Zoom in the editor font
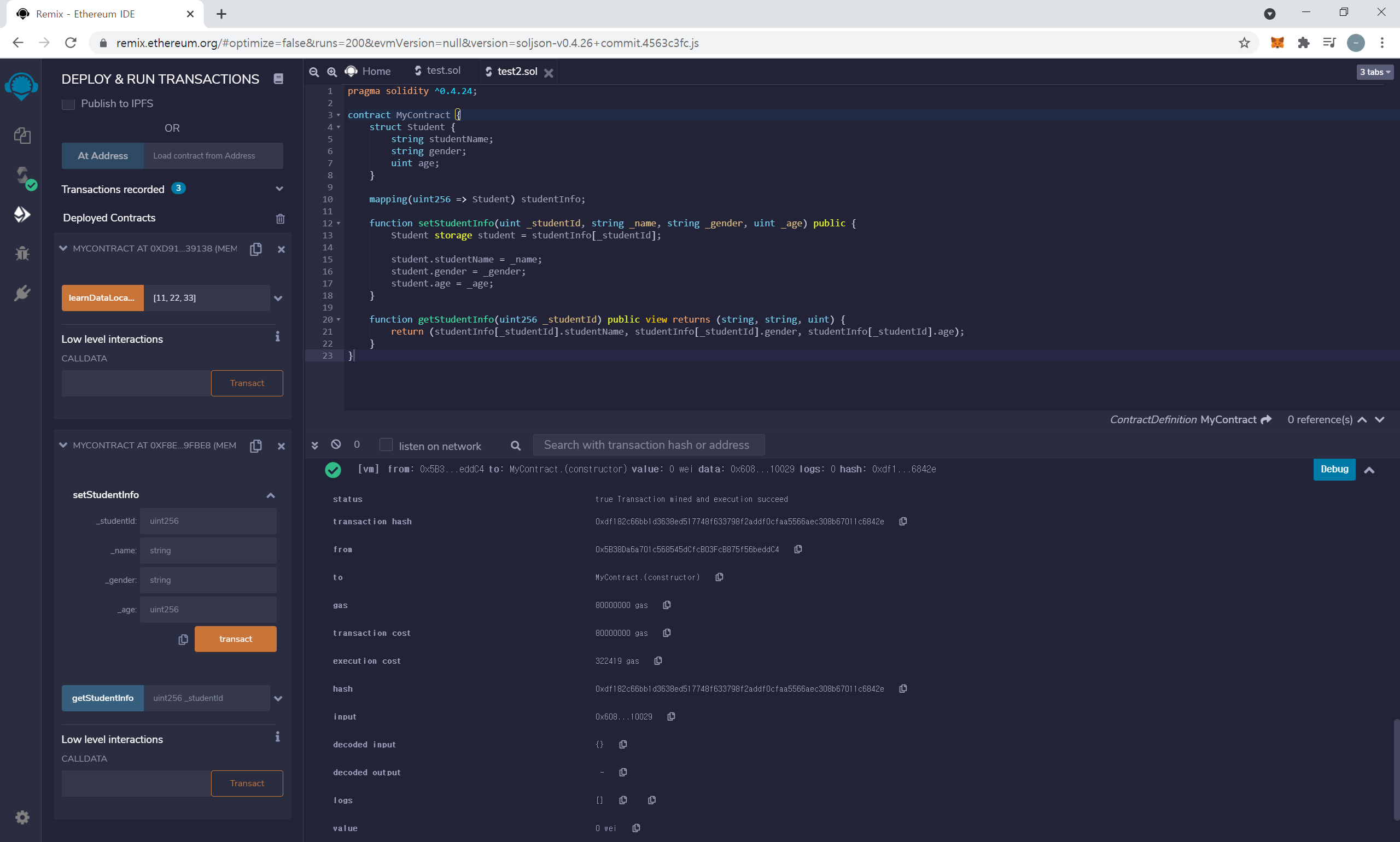Viewport: 1400px width, 842px height. tap(332, 72)
